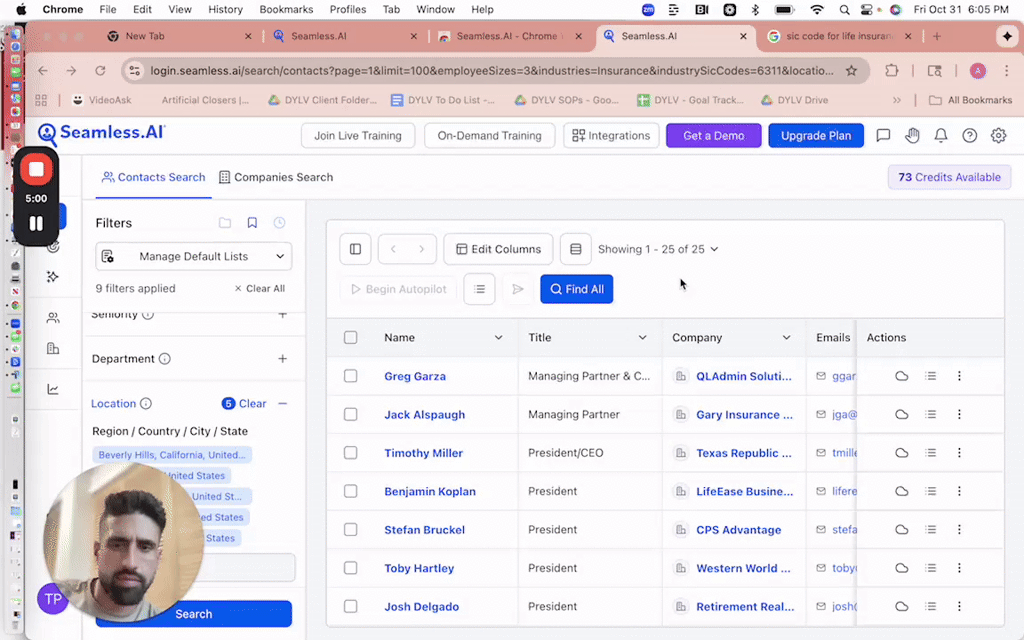Click the list icon next to Begin Autopilot
The height and width of the screenshot is (640, 1024).
click(479, 289)
